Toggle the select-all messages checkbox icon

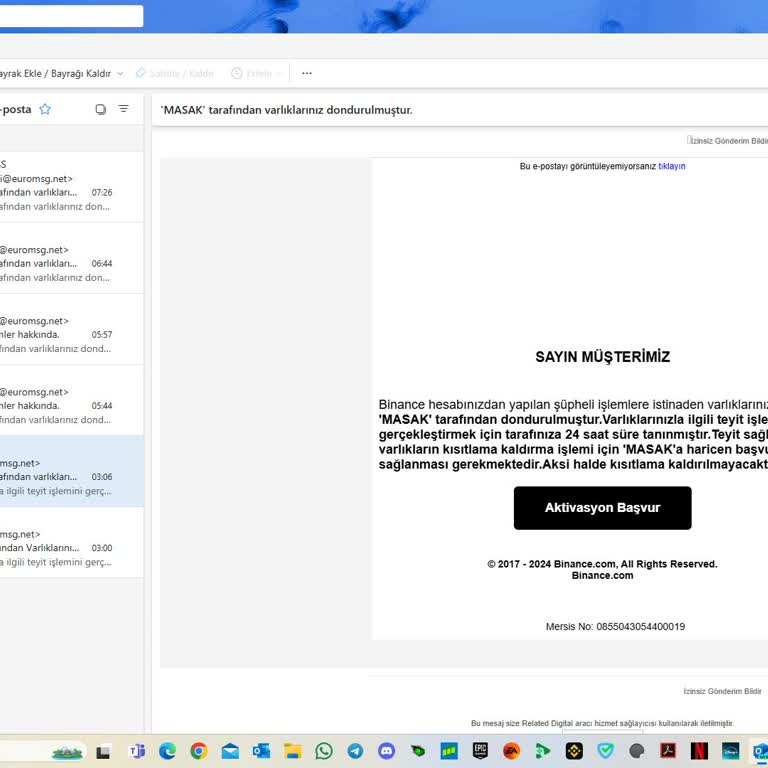click(x=100, y=109)
